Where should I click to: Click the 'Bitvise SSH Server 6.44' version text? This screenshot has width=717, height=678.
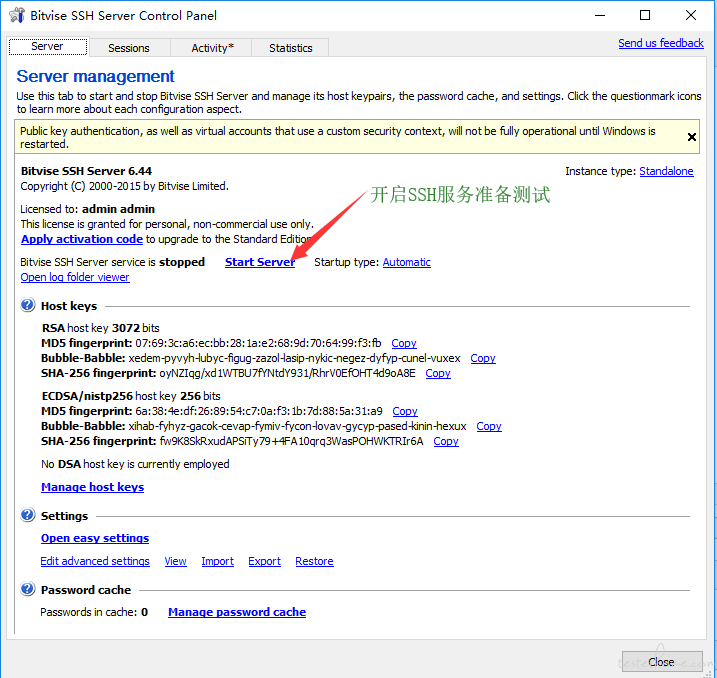(x=86, y=171)
